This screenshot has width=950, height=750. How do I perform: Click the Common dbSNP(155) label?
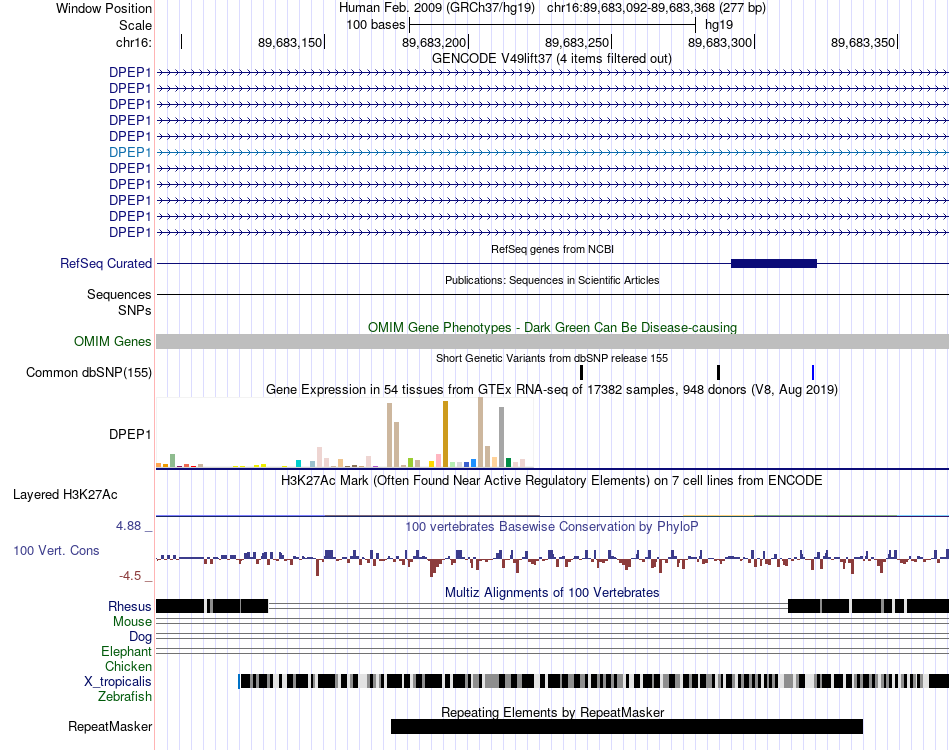(88, 373)
